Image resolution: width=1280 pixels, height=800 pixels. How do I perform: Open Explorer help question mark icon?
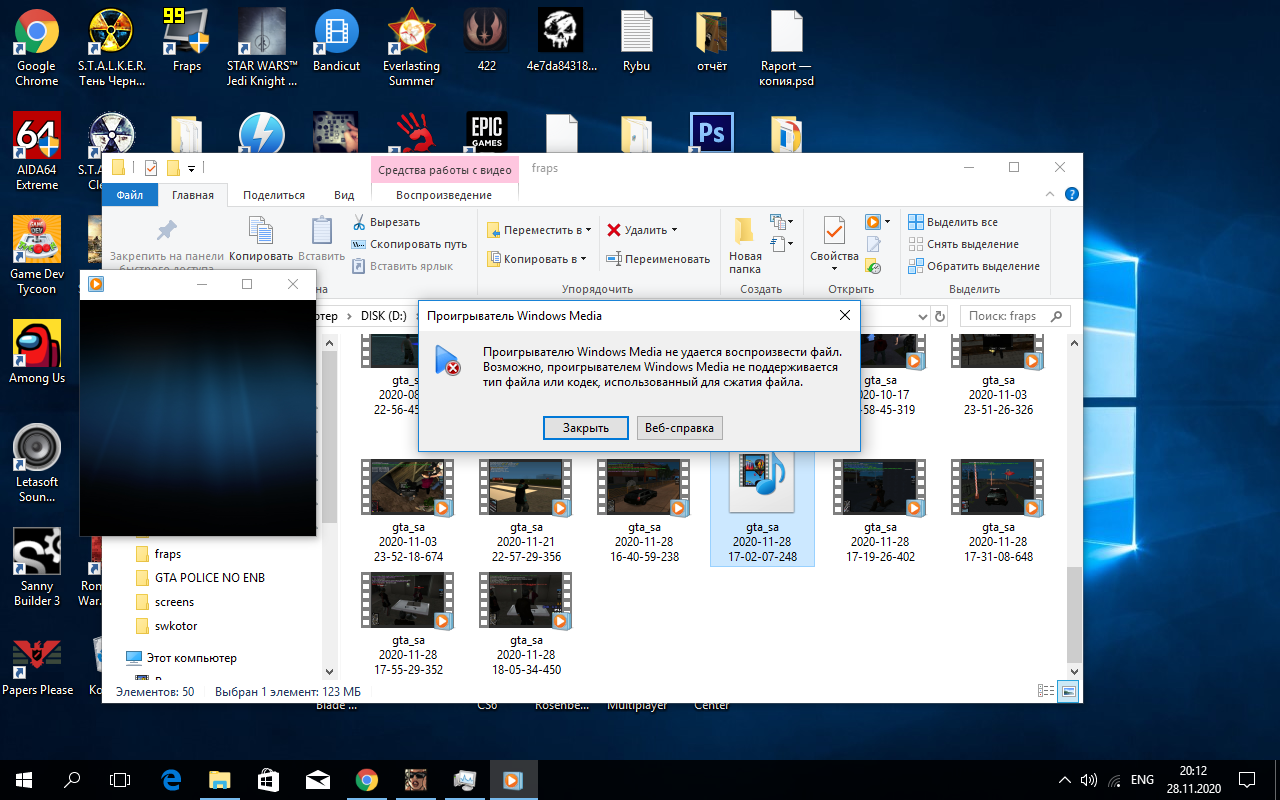point(1071,195)
